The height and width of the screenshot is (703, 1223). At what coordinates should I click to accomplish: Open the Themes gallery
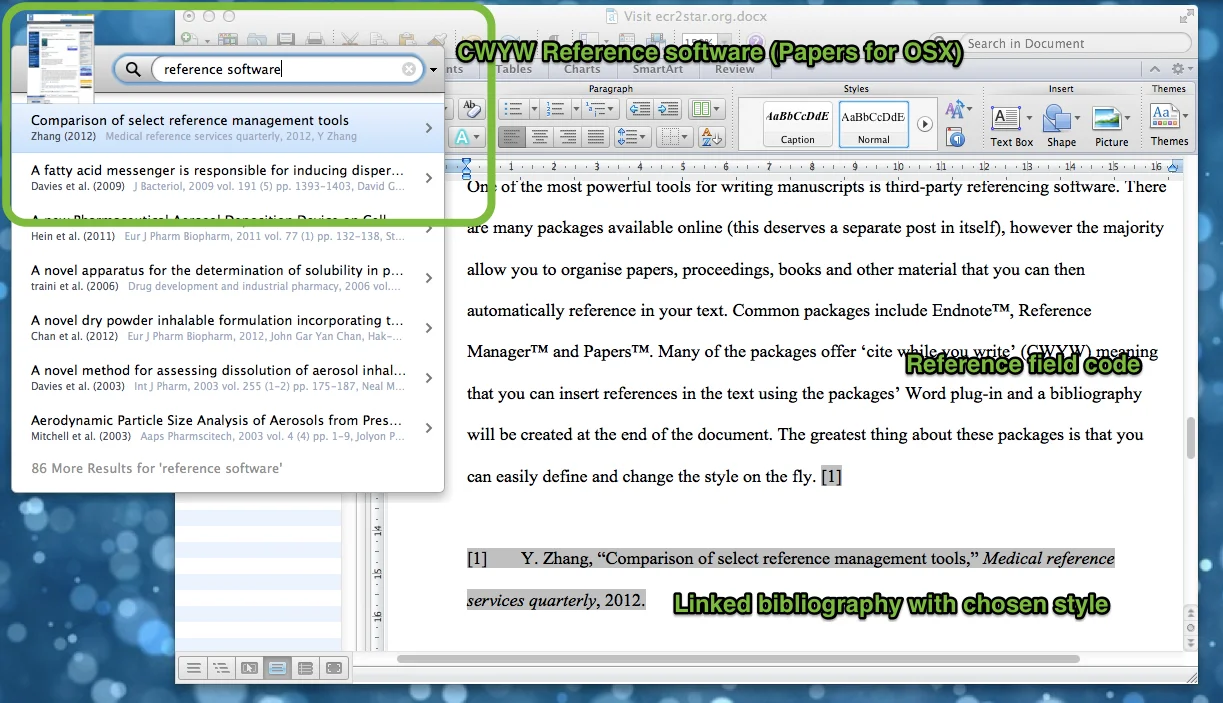(1169, 124)
